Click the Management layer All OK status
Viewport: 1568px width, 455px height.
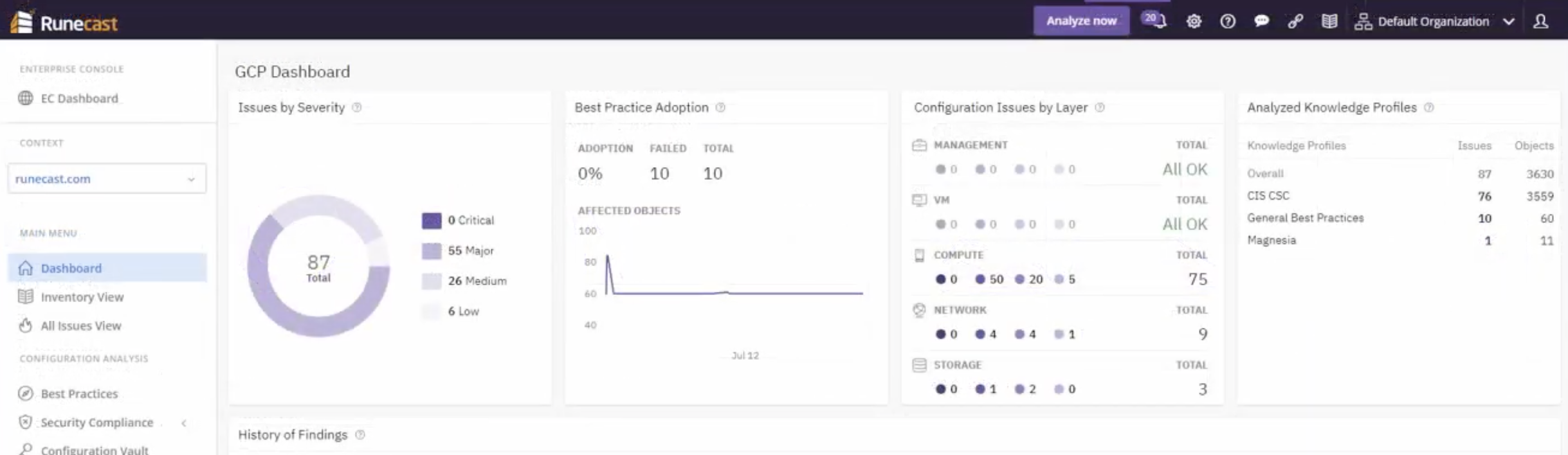click(x=1185, y=169)
